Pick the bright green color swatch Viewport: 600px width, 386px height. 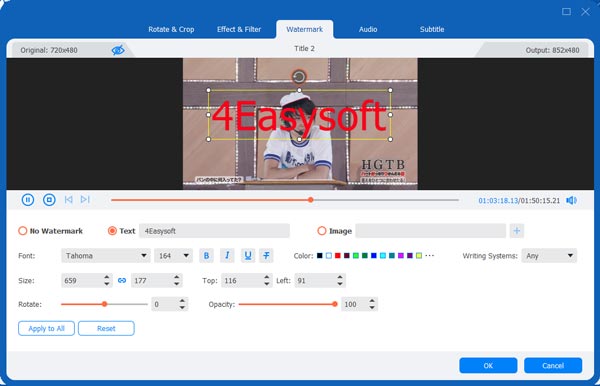(x=356, y=256)
